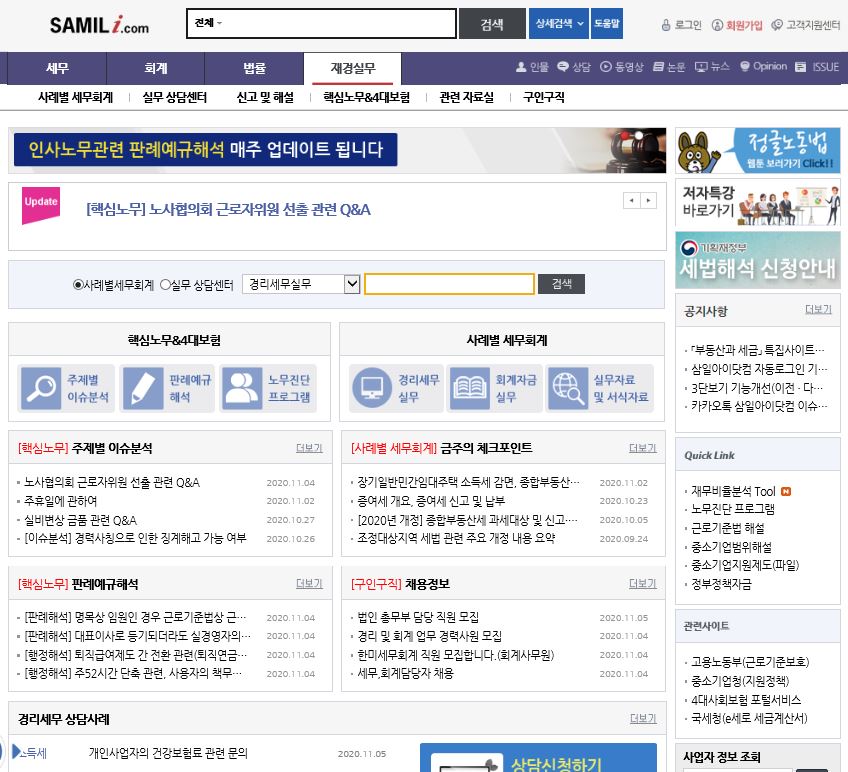This screenshot has height=772, width=848.
Task: Click 더보기 for 주제별 이슈분석
Action: (x=309, y=448)
